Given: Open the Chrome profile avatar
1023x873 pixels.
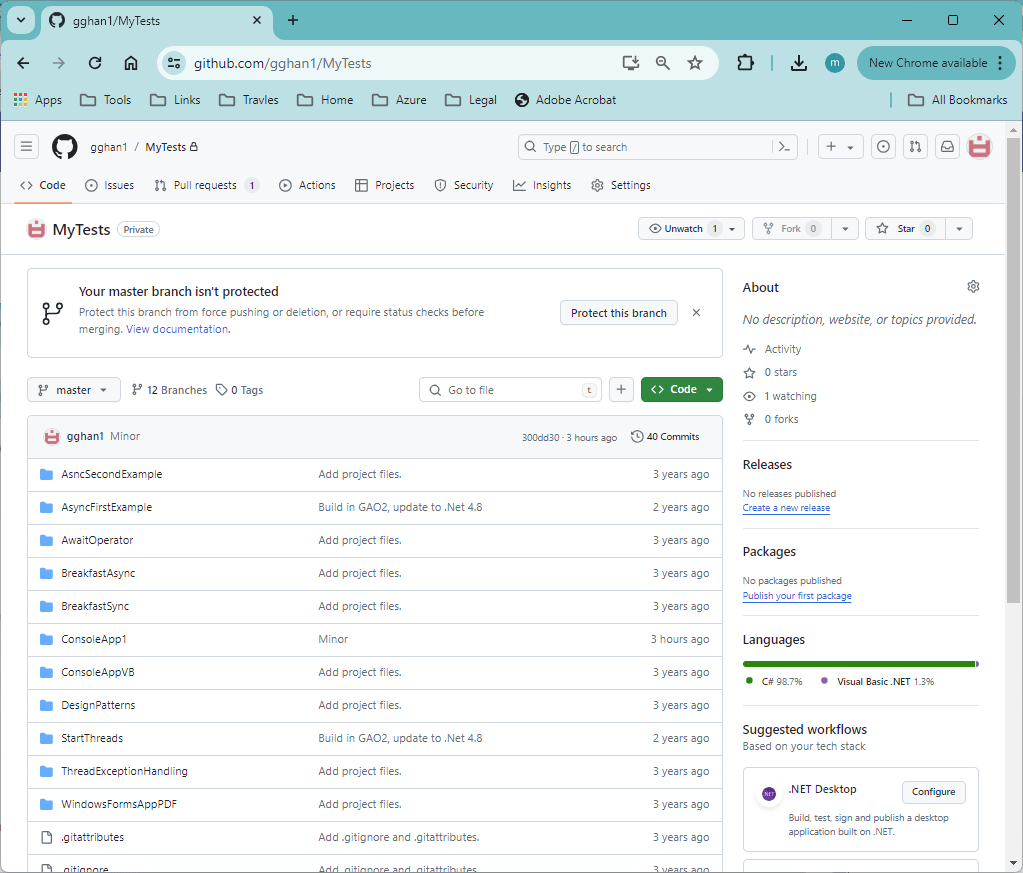Looking at the screenshot, I should 834,63.
